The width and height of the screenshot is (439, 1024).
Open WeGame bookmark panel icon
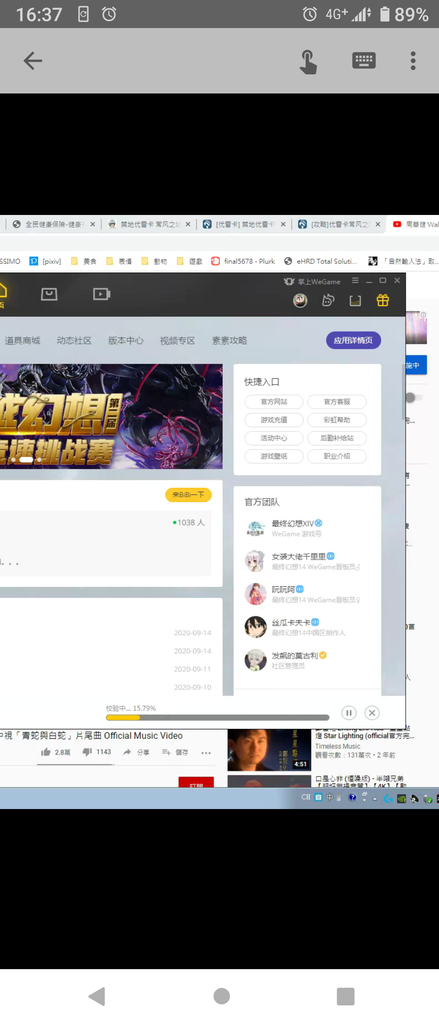(x=355, y=300)
